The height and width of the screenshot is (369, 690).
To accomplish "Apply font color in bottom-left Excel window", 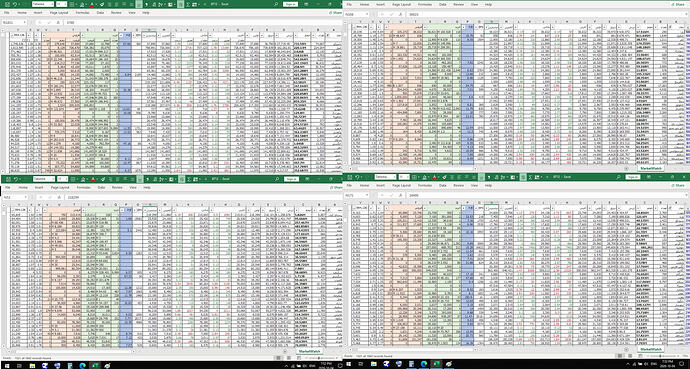I will click(x=93, y=179).
